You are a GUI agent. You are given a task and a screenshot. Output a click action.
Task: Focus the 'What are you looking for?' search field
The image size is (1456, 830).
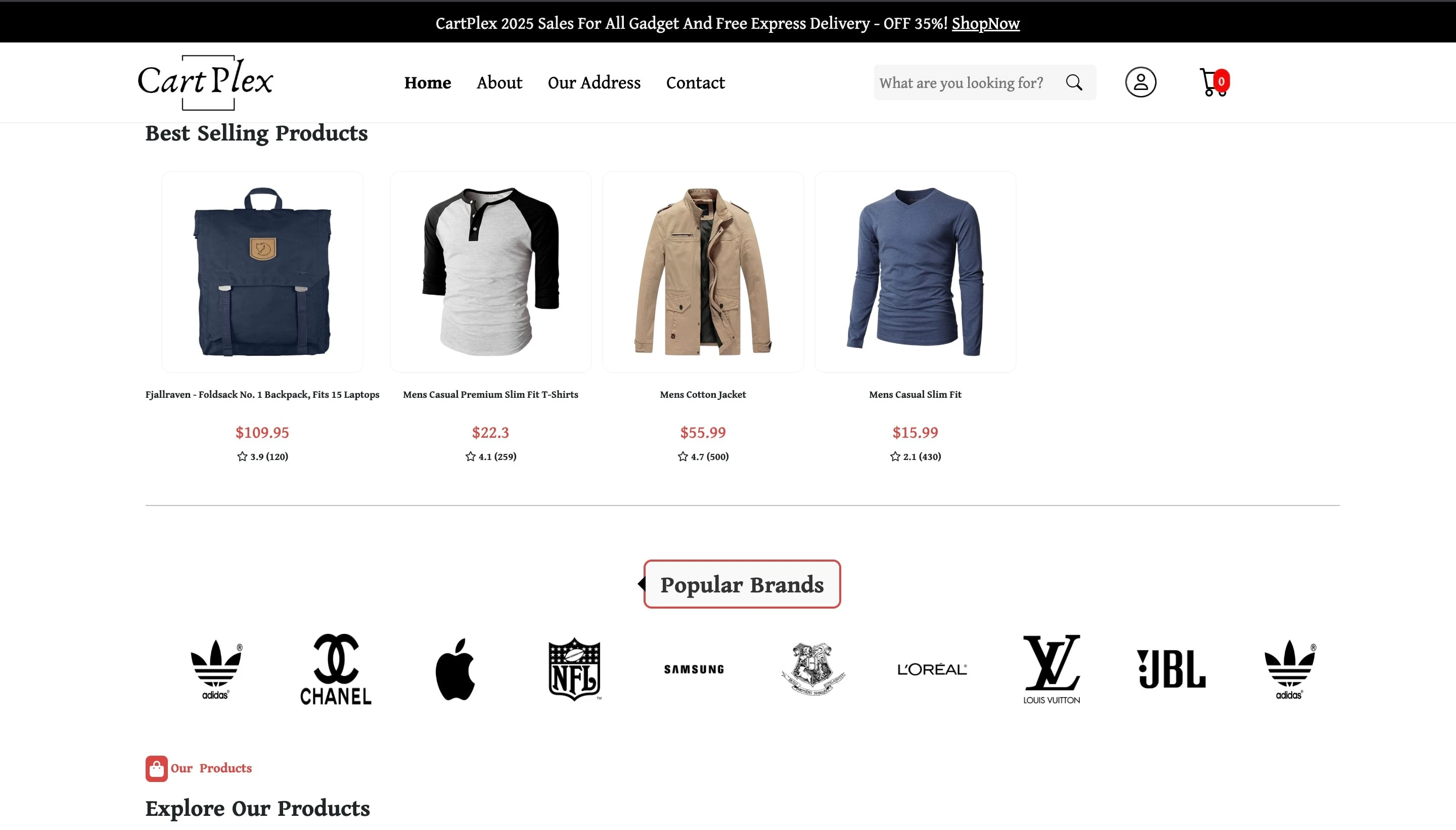[964, 83]
